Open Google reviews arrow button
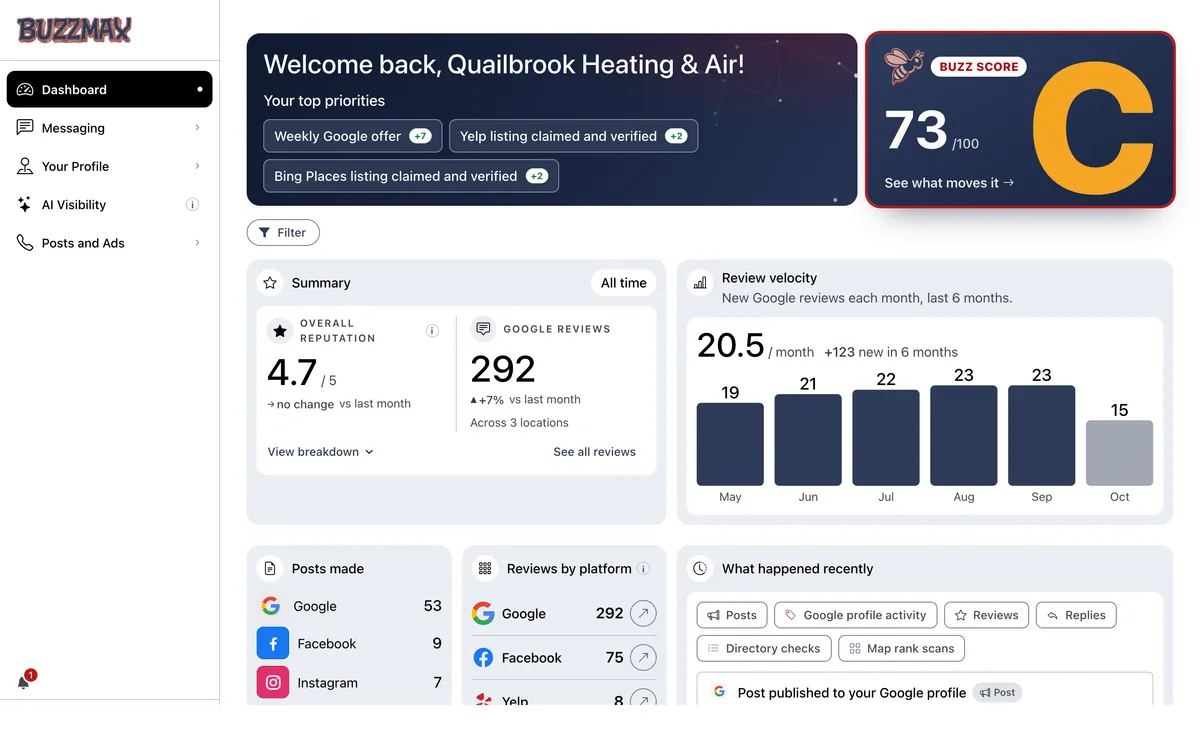Viewport: 1200px width, 750px height. [644, 614]
